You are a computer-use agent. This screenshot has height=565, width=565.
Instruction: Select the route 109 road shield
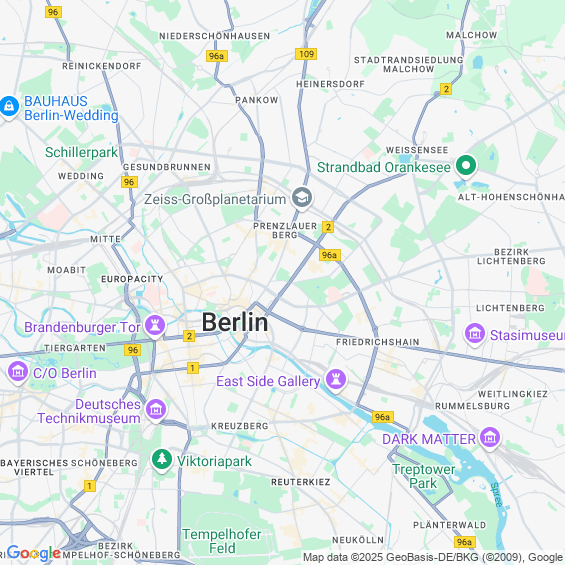(306, 54)
